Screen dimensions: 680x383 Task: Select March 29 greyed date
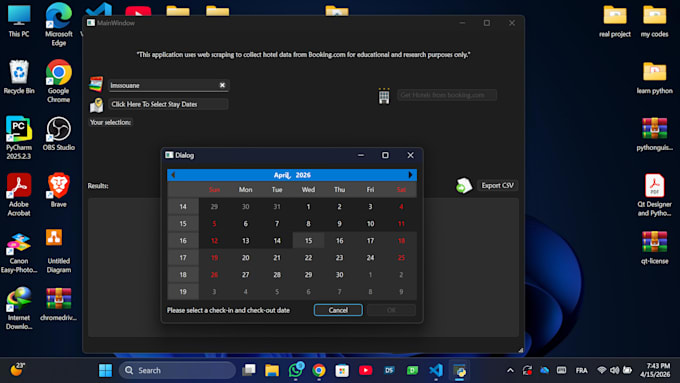coord(214,206)
